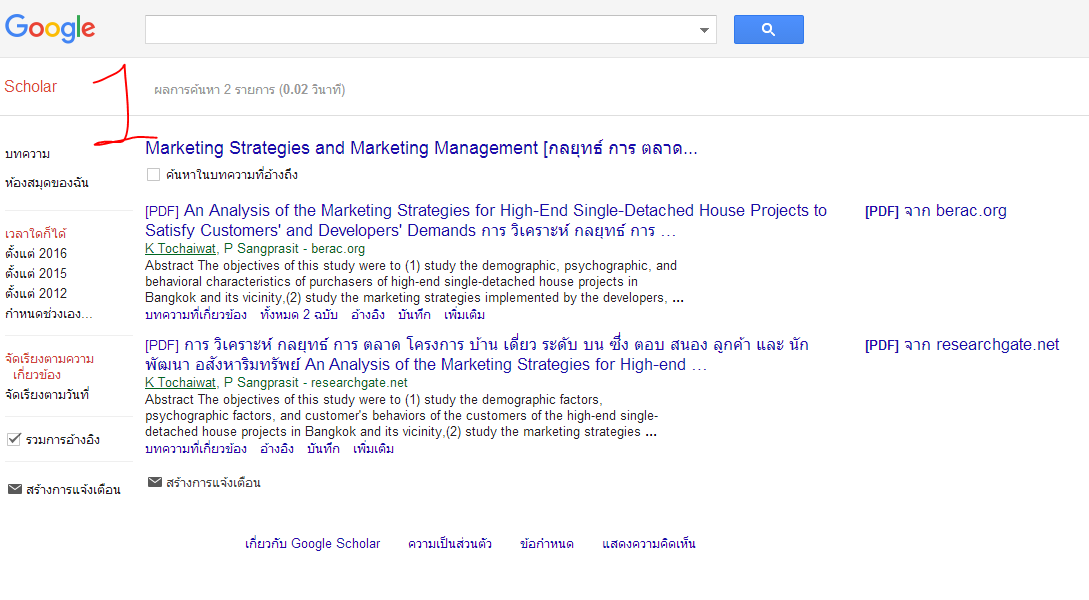Sort results by จัดเรียงตามวันที่

pyautogui.click(x=47, y=394)
